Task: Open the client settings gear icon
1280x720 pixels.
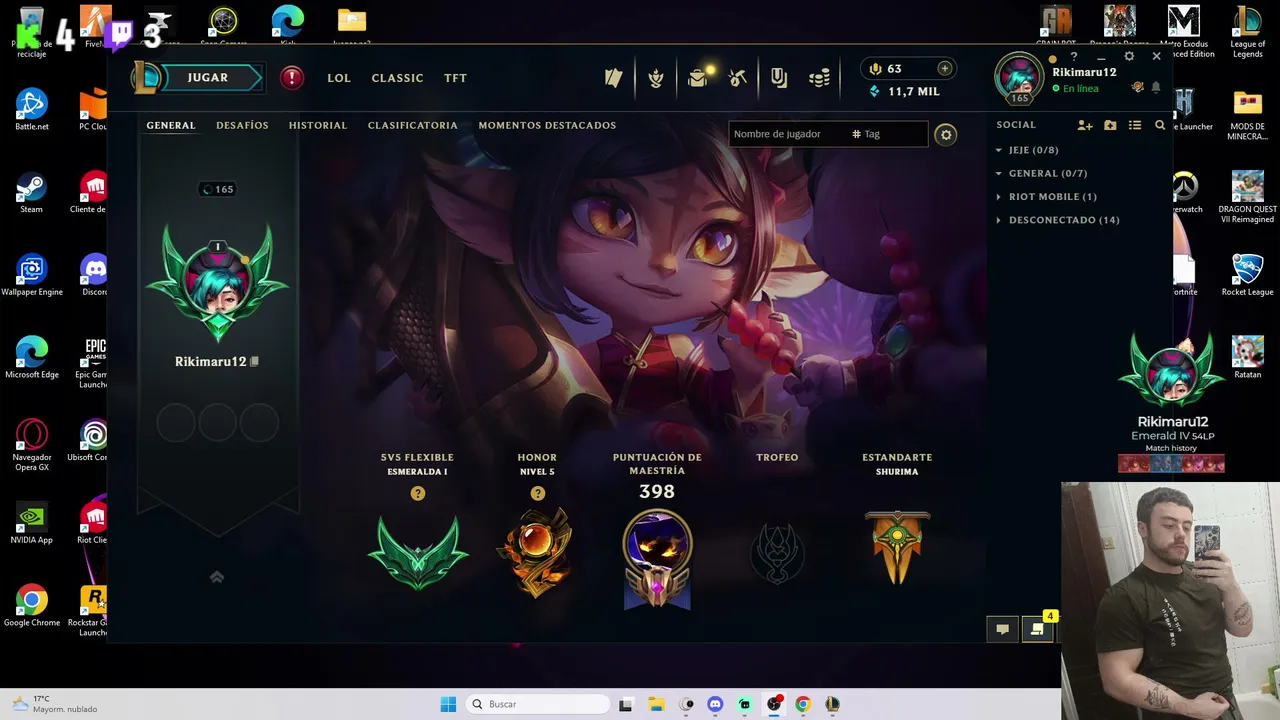Action: pyautogui.click(x=1129, y=57)
